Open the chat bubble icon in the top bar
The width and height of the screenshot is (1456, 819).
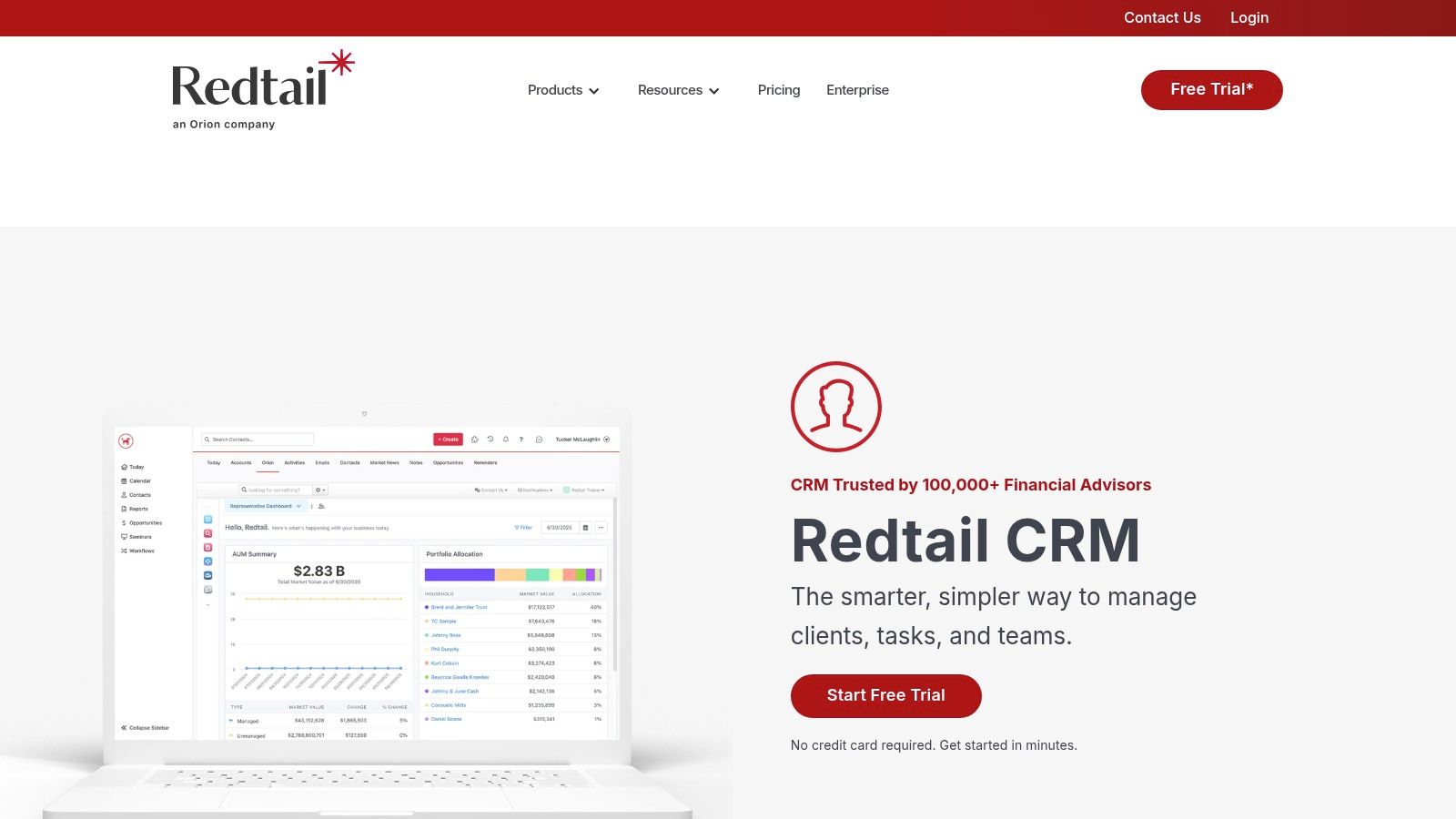coord(539,439)
